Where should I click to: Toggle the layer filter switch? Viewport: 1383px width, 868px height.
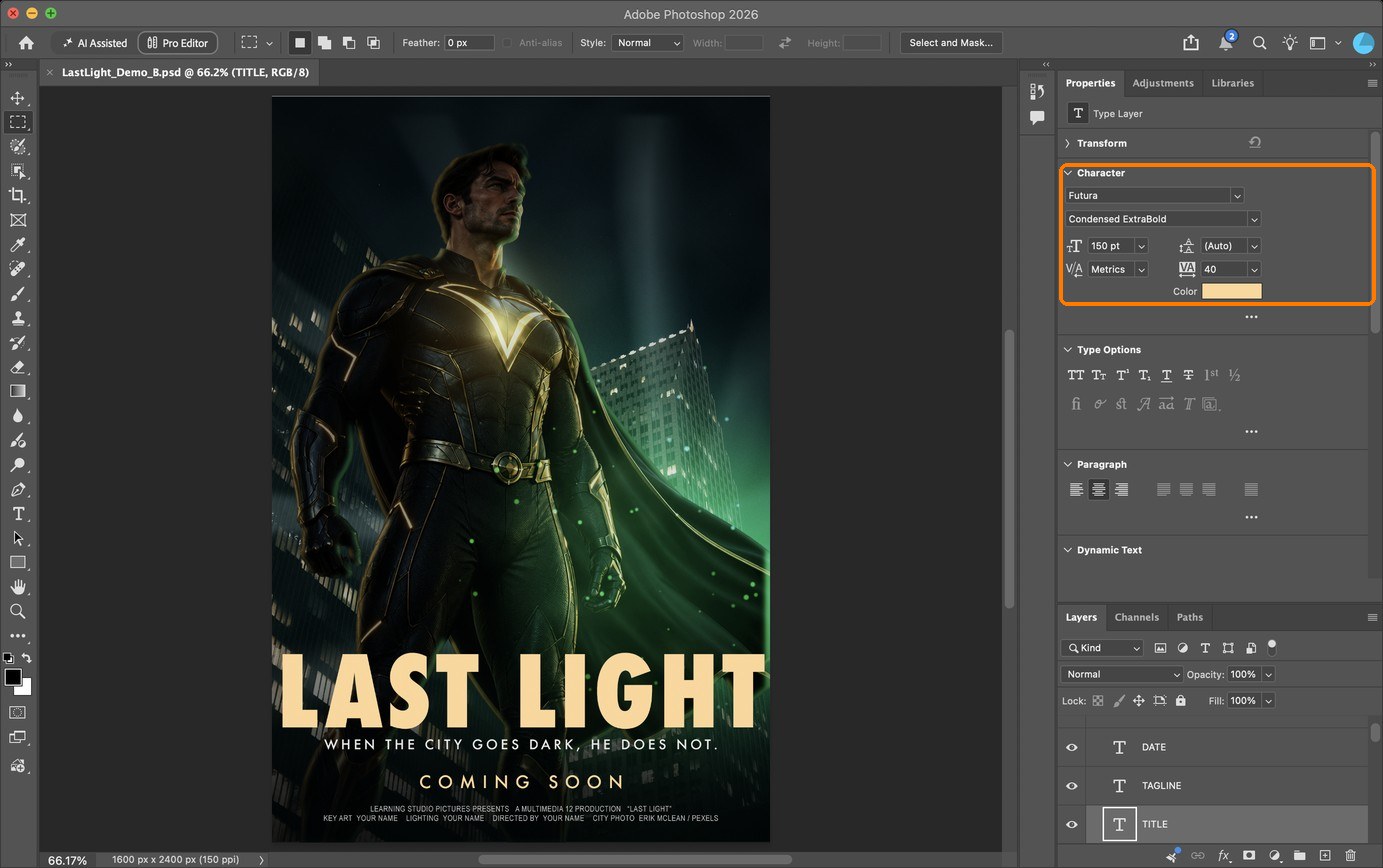[1272, 646]
